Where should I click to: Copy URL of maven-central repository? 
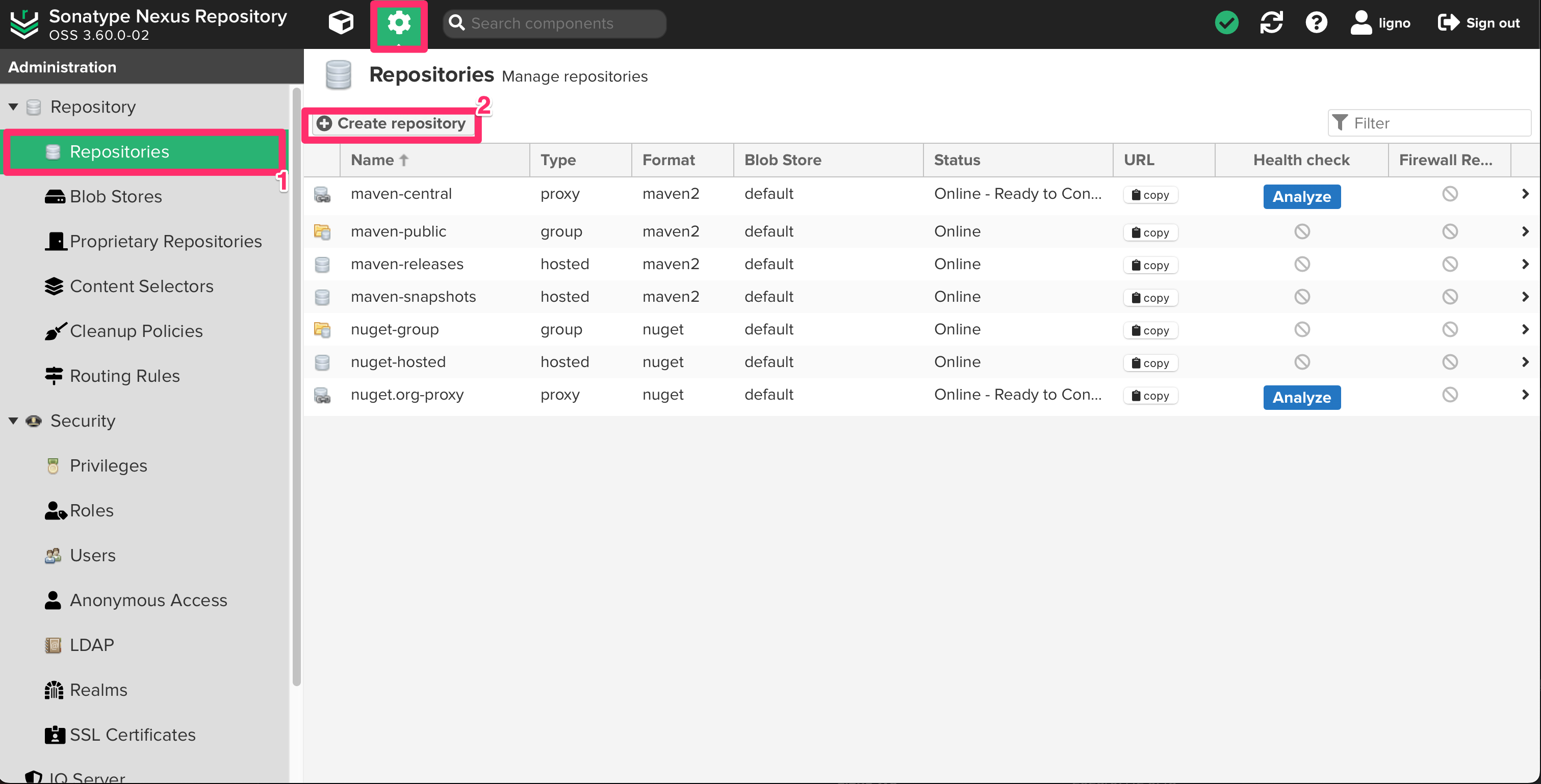pyautogui.click(x=1150, y=195)
